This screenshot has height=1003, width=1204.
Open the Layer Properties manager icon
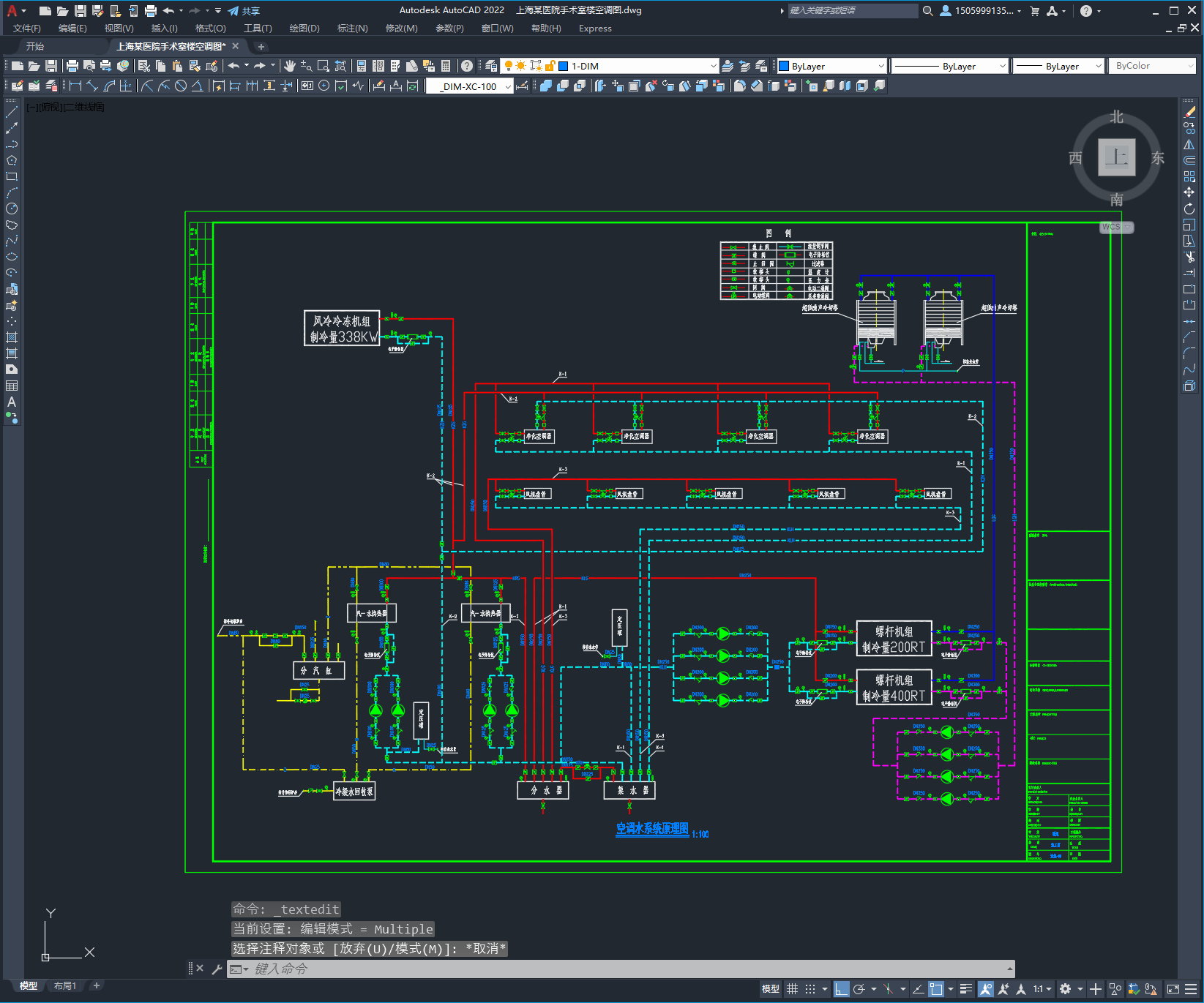[x=491, y=66]
